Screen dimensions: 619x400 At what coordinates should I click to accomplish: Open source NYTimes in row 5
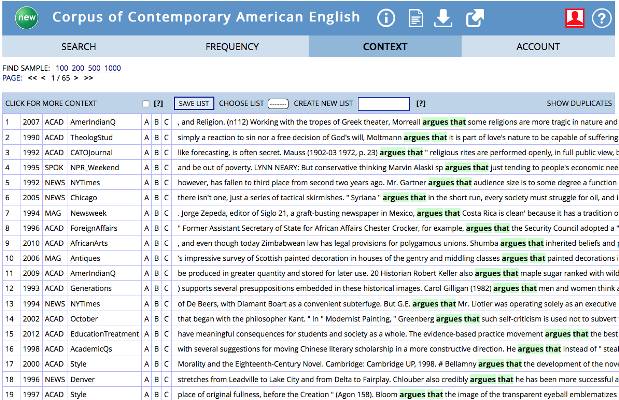point(85,183)
